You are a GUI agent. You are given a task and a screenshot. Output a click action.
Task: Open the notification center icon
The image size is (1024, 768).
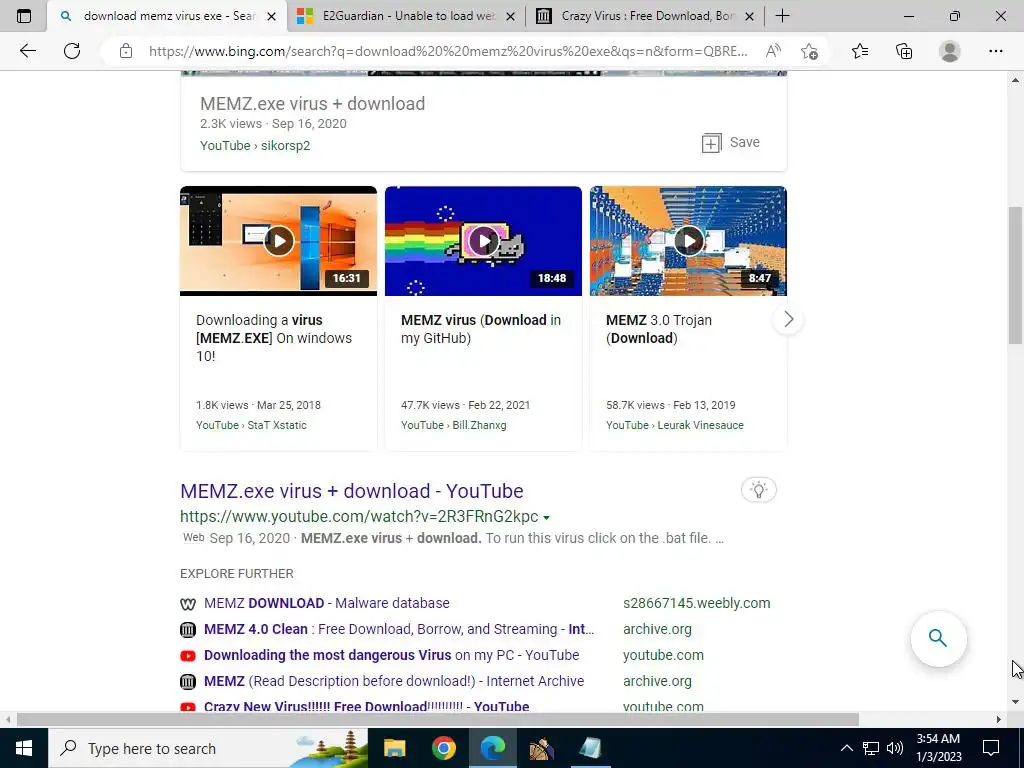tap(991, 748)
